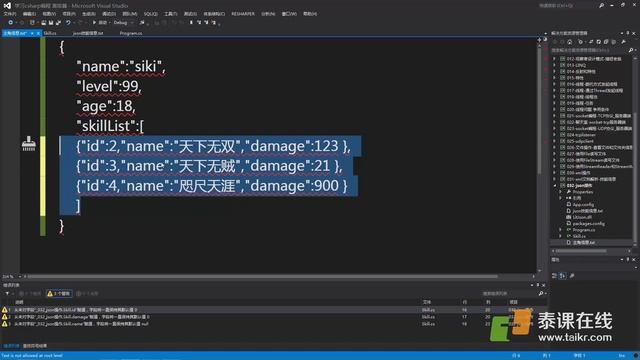Expand the 024-tcplistener project node
Screen dimensions: 640x360
click(554, 135)
